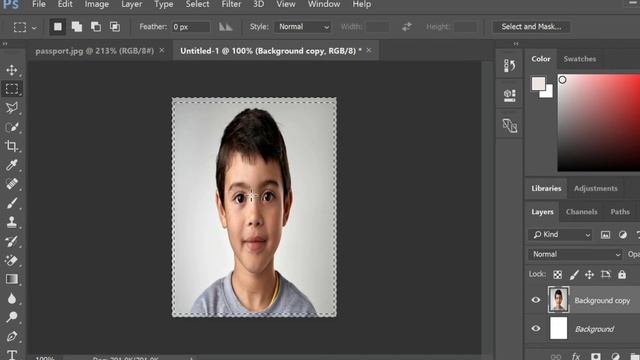Select the Move tool

11,70
